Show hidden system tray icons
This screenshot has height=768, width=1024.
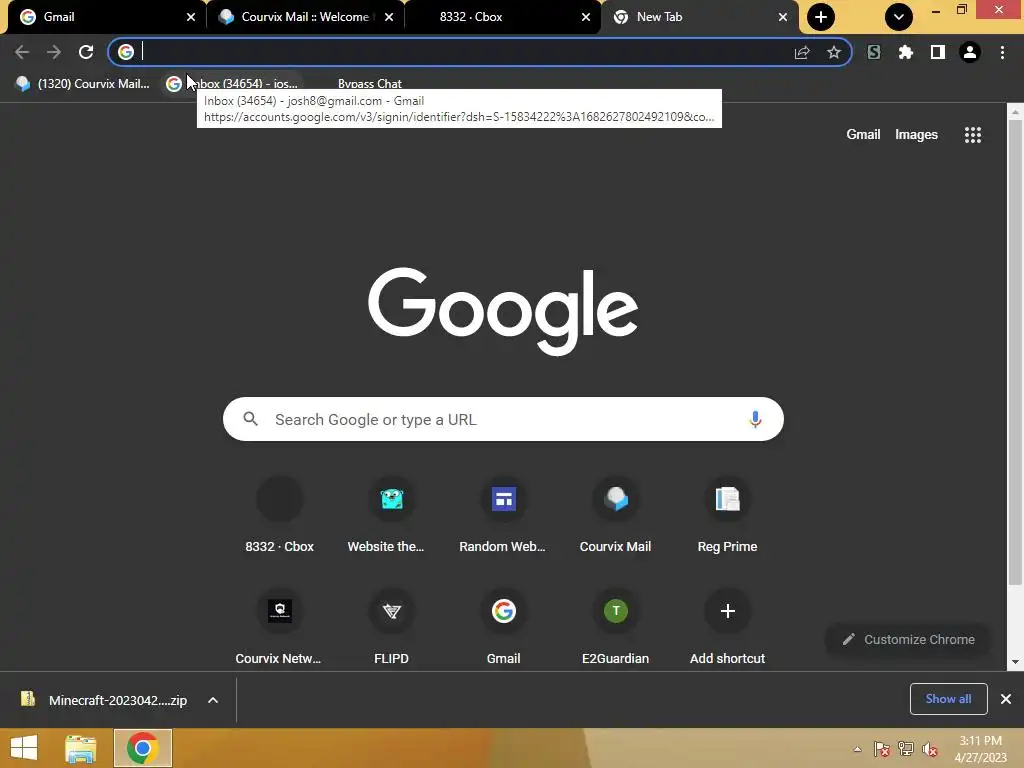point(857,749)
